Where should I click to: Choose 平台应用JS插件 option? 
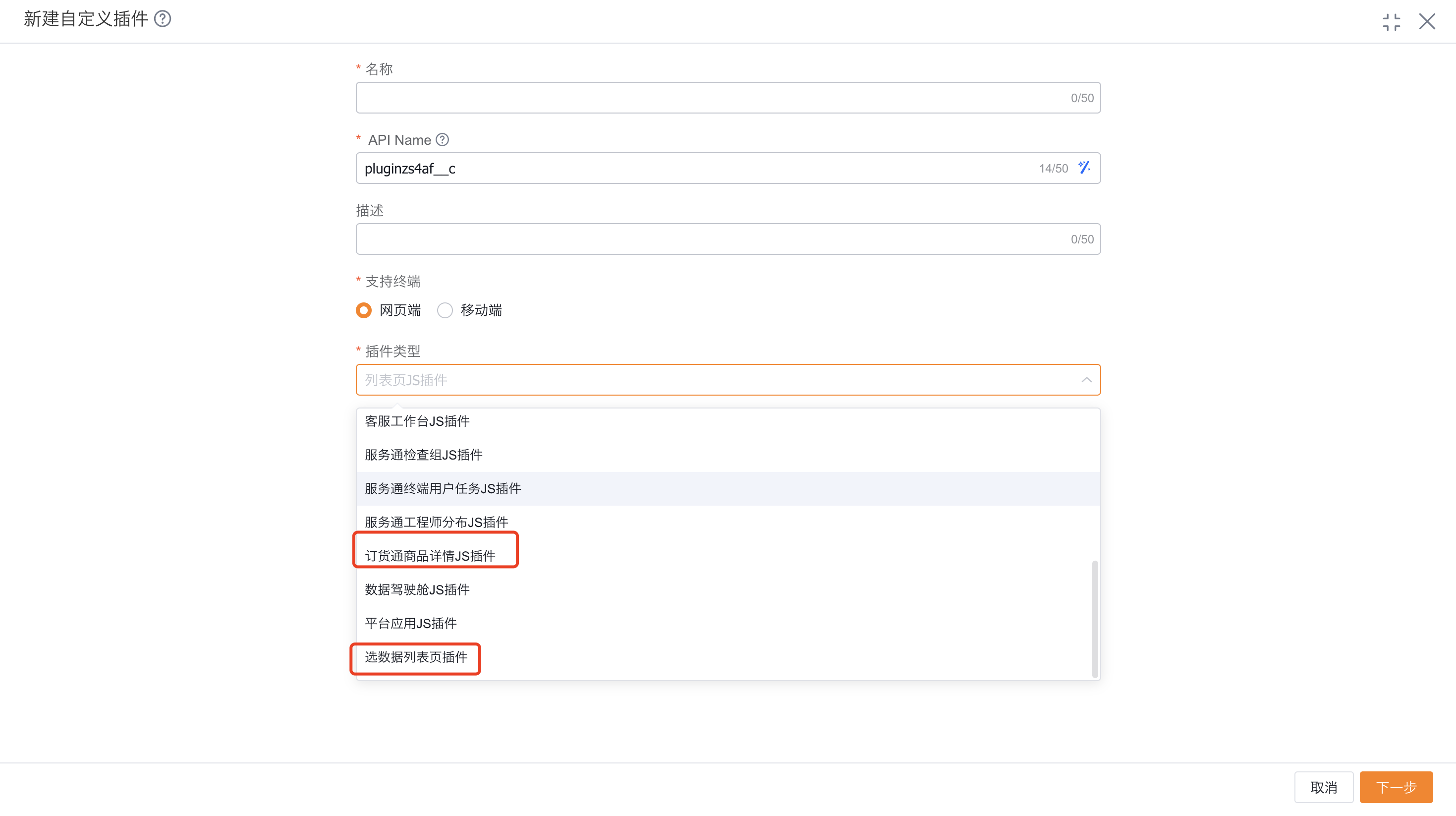tap(728, 624)
